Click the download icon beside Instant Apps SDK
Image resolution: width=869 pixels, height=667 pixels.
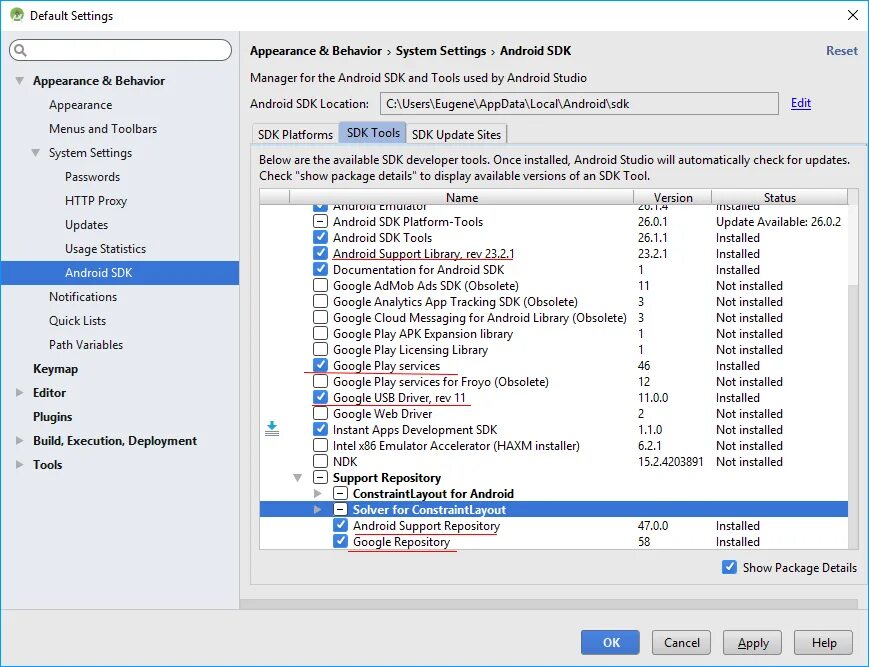click(x=272, y=429)
